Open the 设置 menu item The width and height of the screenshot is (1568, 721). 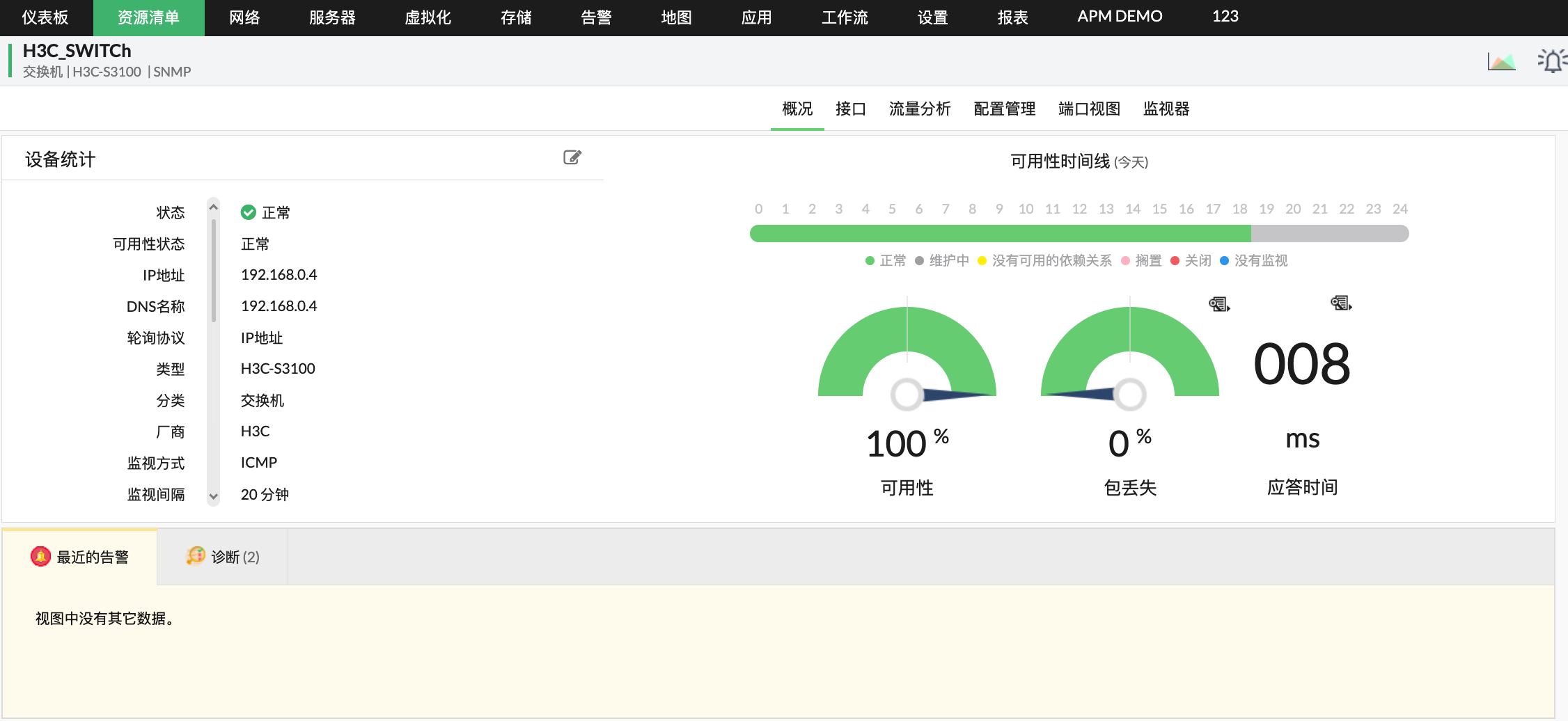coord(932,17)
